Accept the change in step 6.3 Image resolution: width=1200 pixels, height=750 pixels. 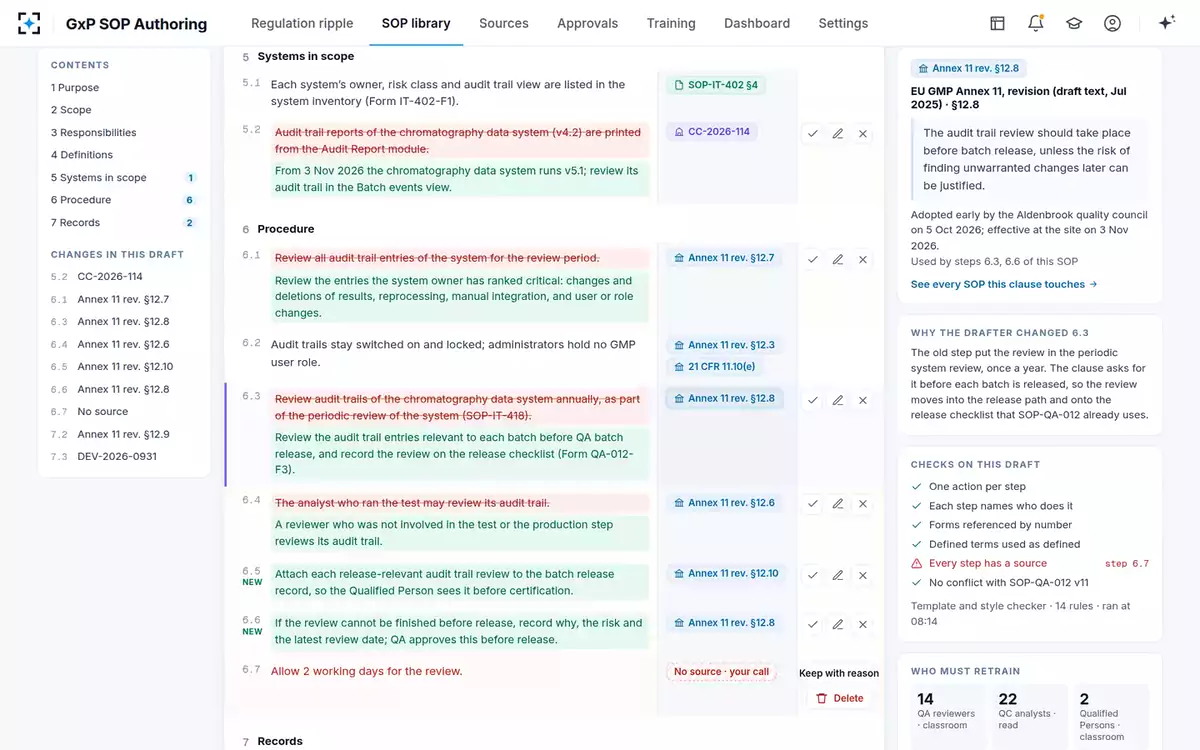click(813, 400)
